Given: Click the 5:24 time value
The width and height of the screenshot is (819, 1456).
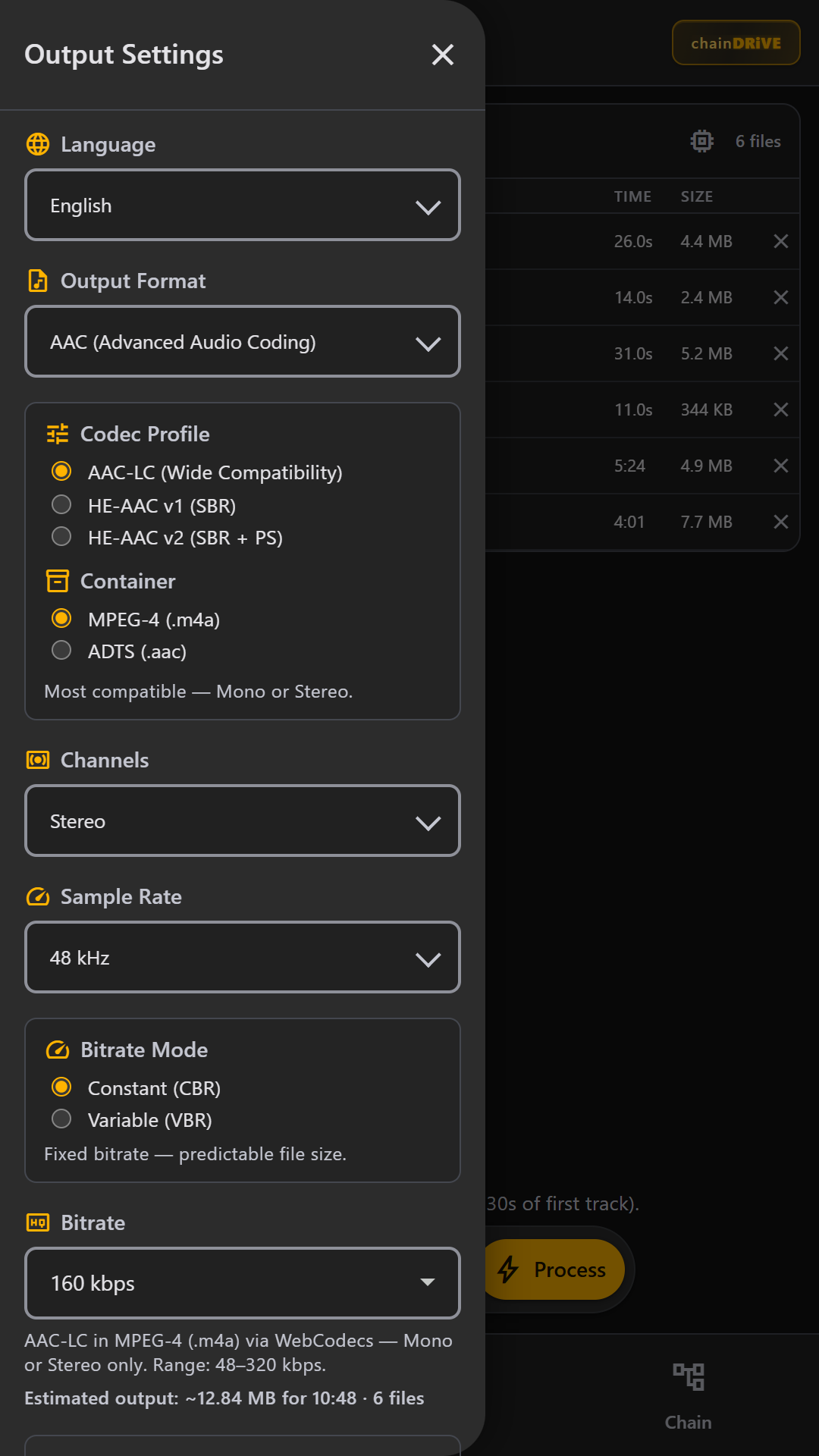Looking at the screenshot, I should [x=629, y=466].
